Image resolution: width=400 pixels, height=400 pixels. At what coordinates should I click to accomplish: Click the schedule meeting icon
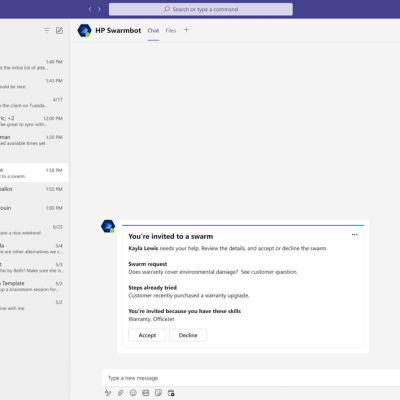point(171,393)
